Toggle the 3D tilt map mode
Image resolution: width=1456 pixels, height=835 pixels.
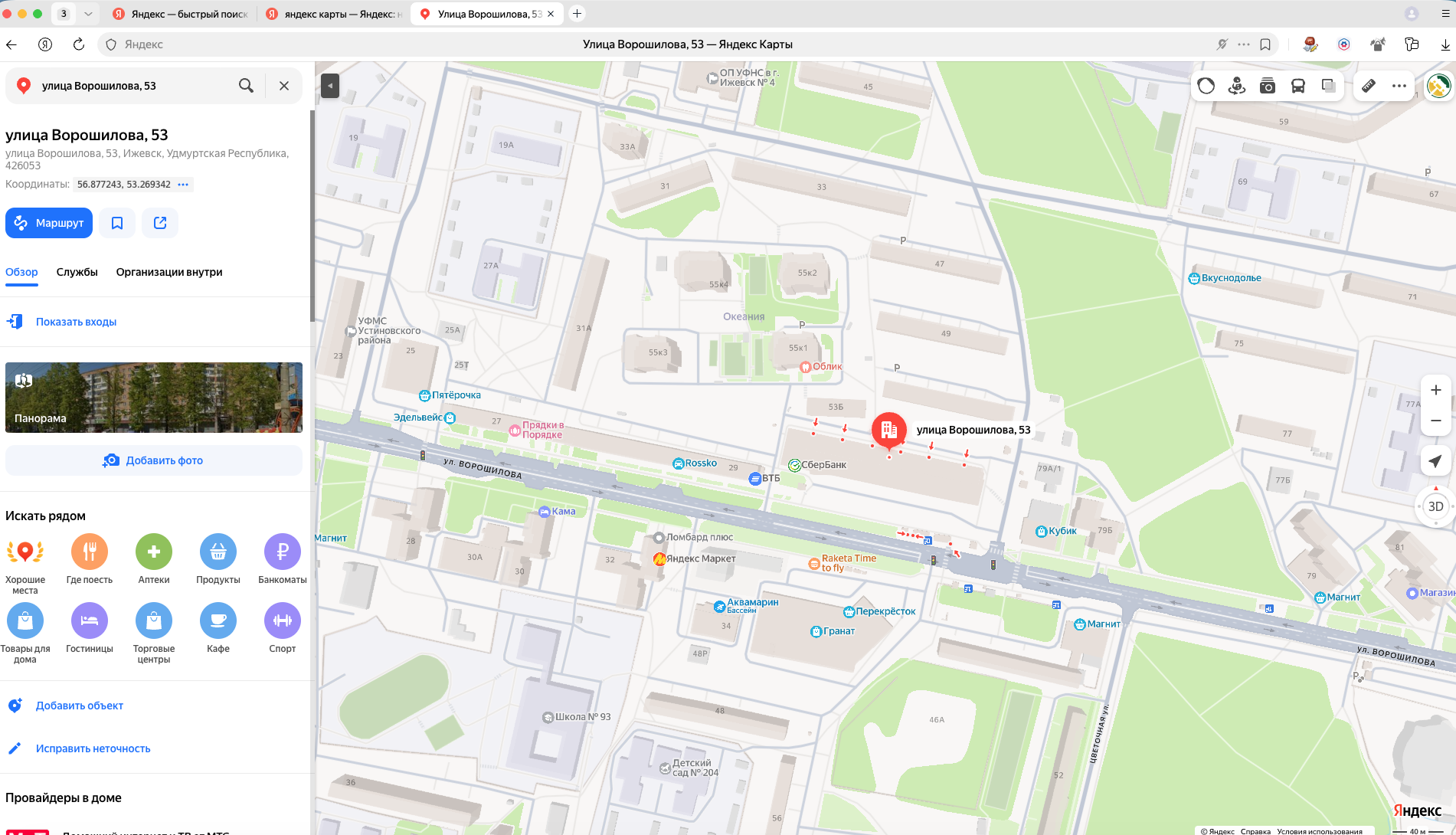(x=1436, y=506)
